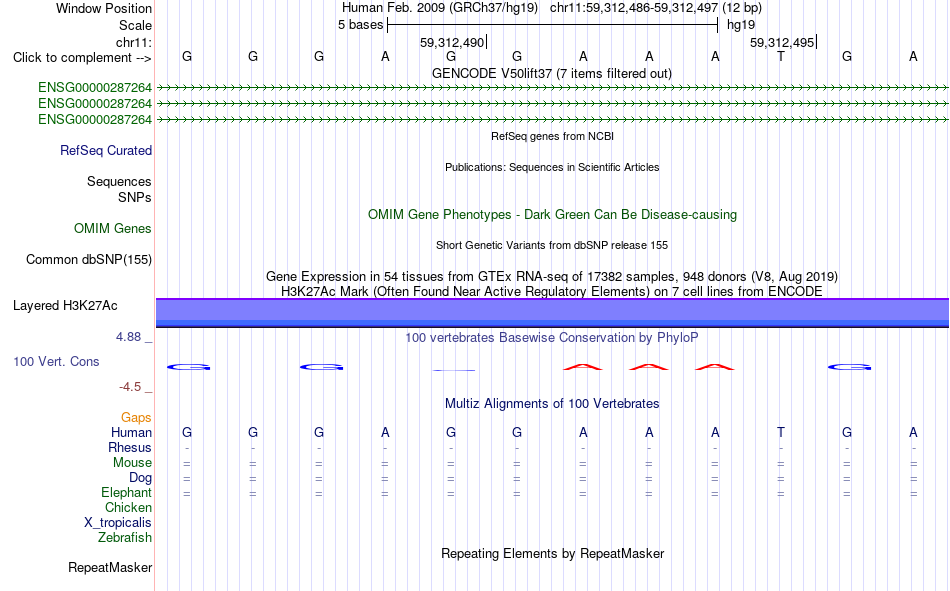
Task: Click the 5 bases scale bar
Action: point(553,25)
